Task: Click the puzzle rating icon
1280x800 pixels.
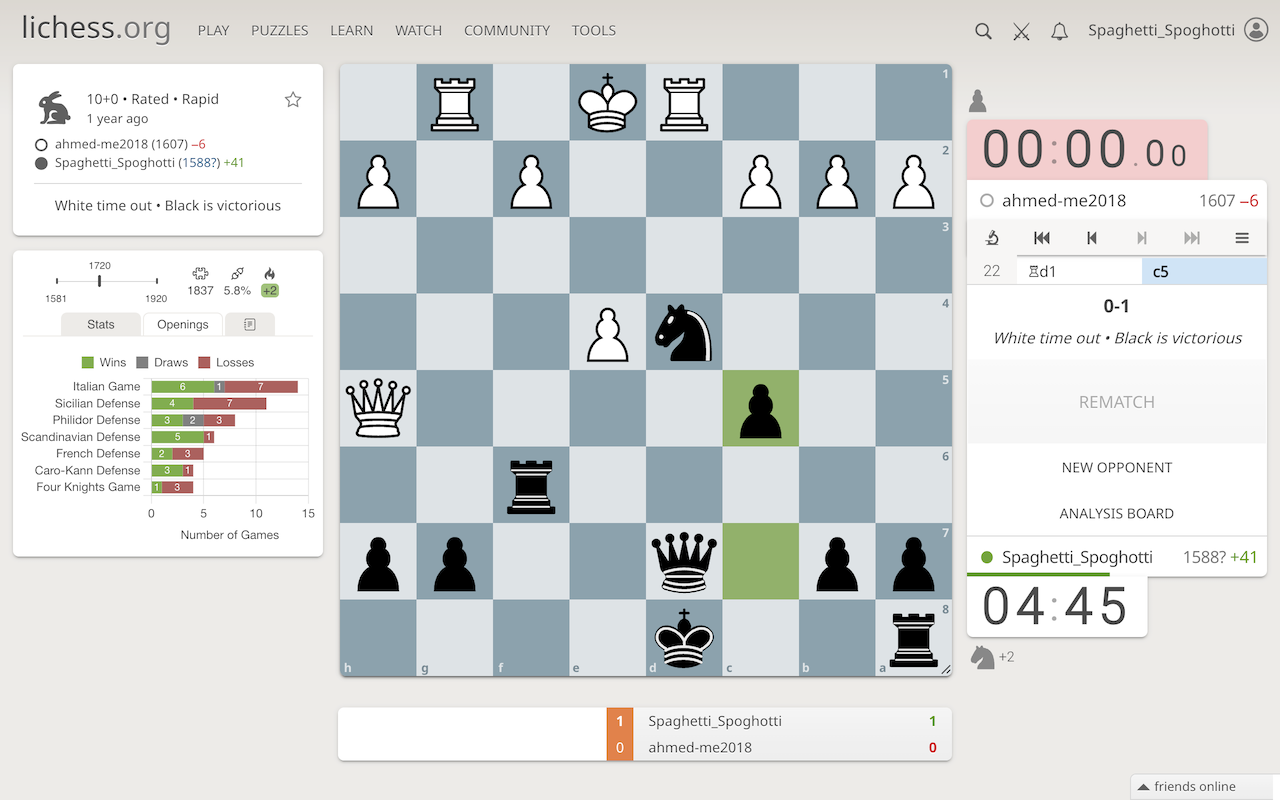Action: tap(200, 273)
